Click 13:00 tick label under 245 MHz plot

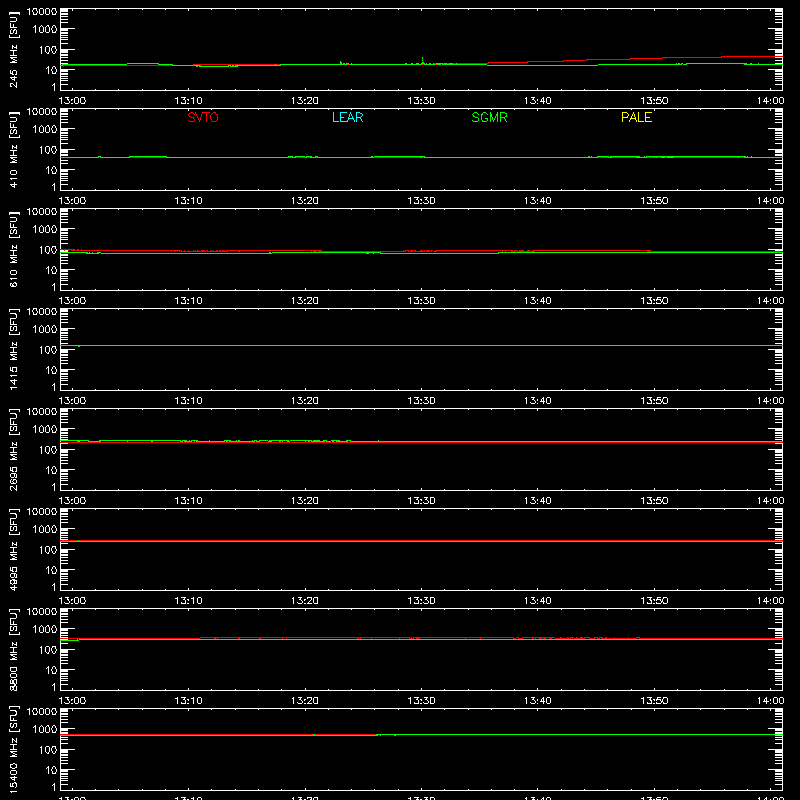(72, 101)
